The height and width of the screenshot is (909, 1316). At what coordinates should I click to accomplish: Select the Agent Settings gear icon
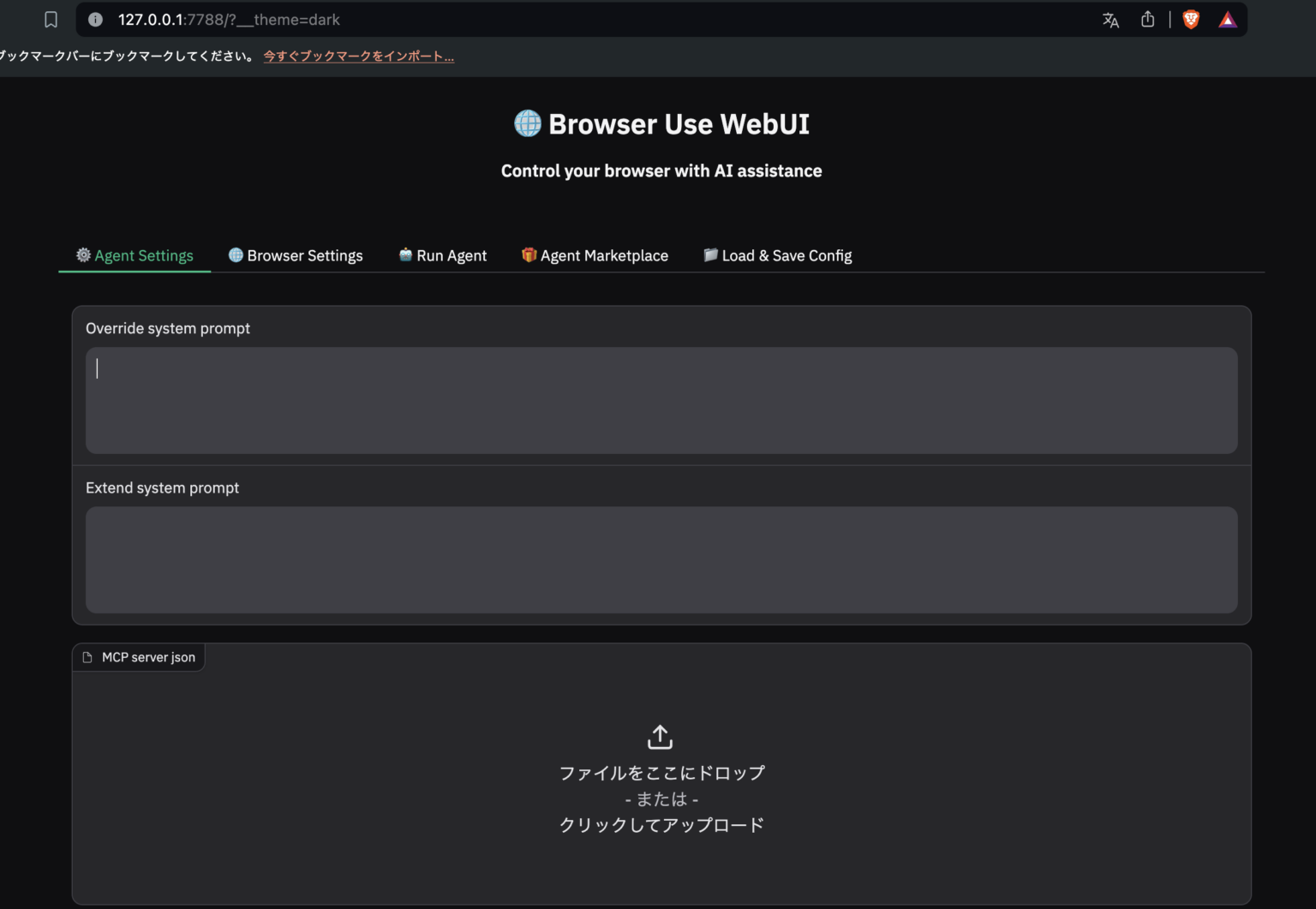click(x=83, y=254)
